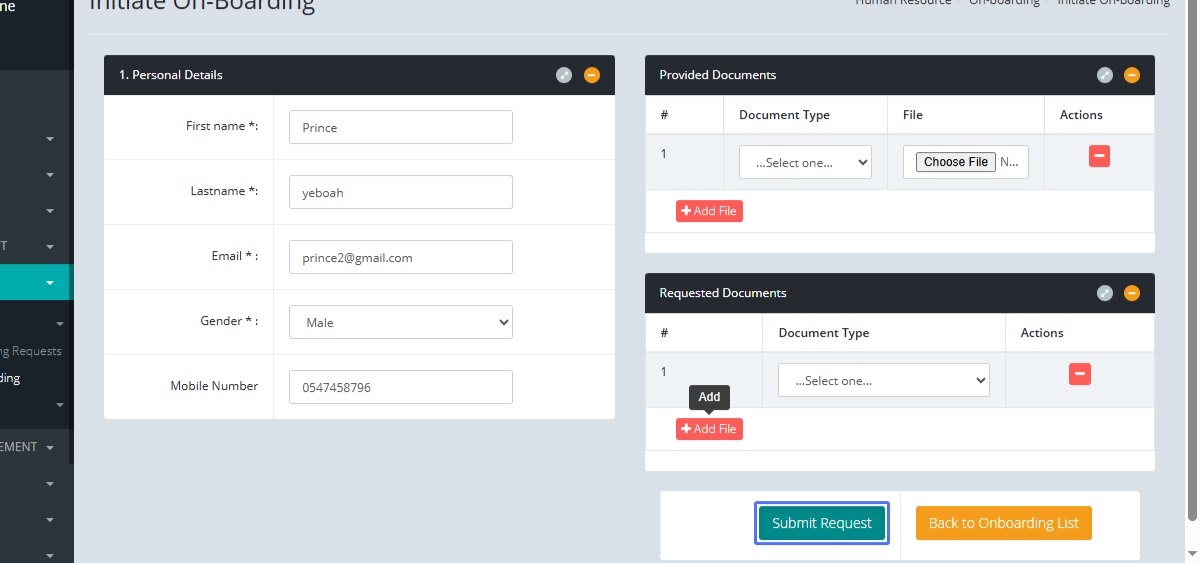Add File under Provided Documents
The image size is (1200, 563).
coord(709,211)
